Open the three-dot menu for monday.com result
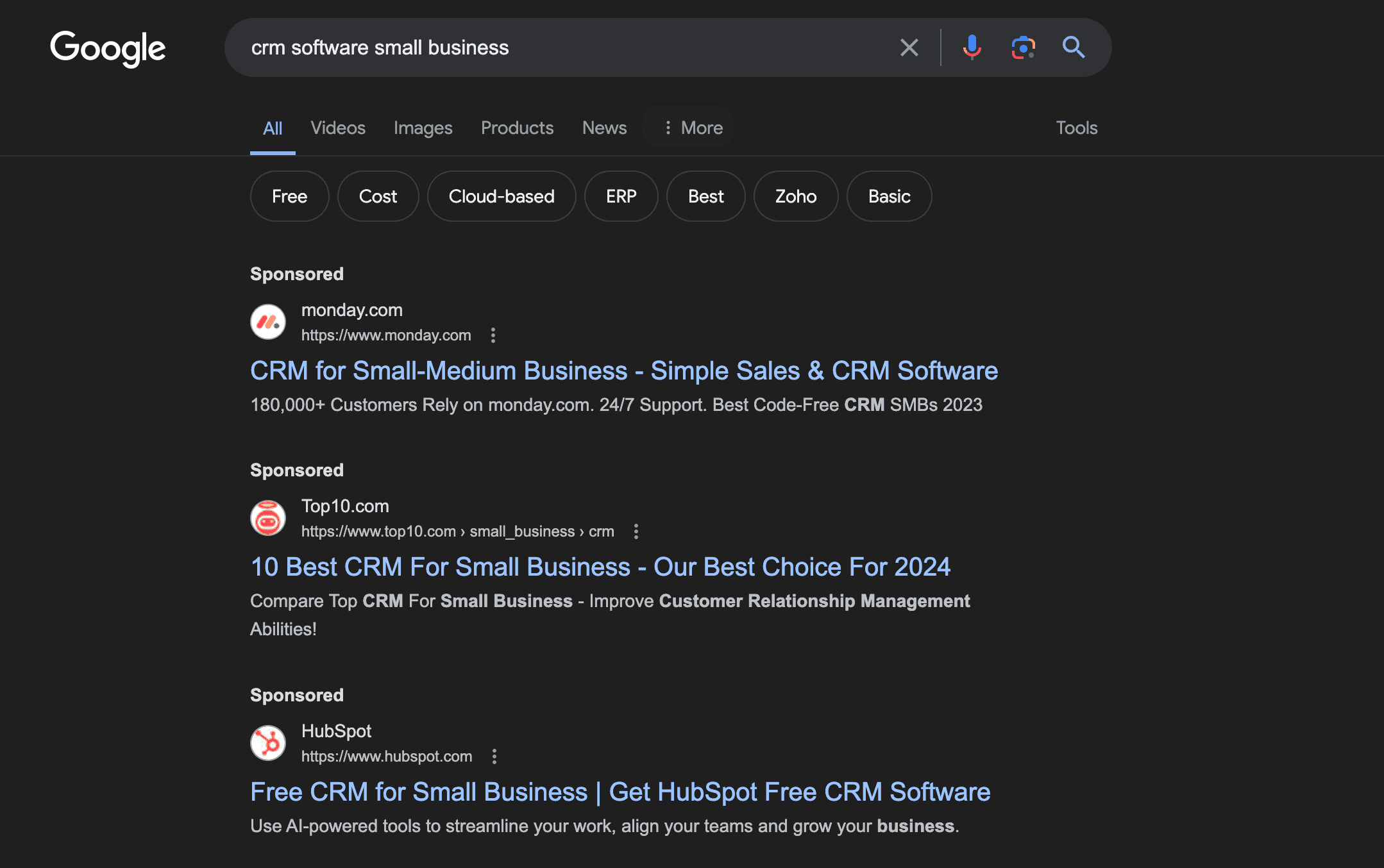 493,335
